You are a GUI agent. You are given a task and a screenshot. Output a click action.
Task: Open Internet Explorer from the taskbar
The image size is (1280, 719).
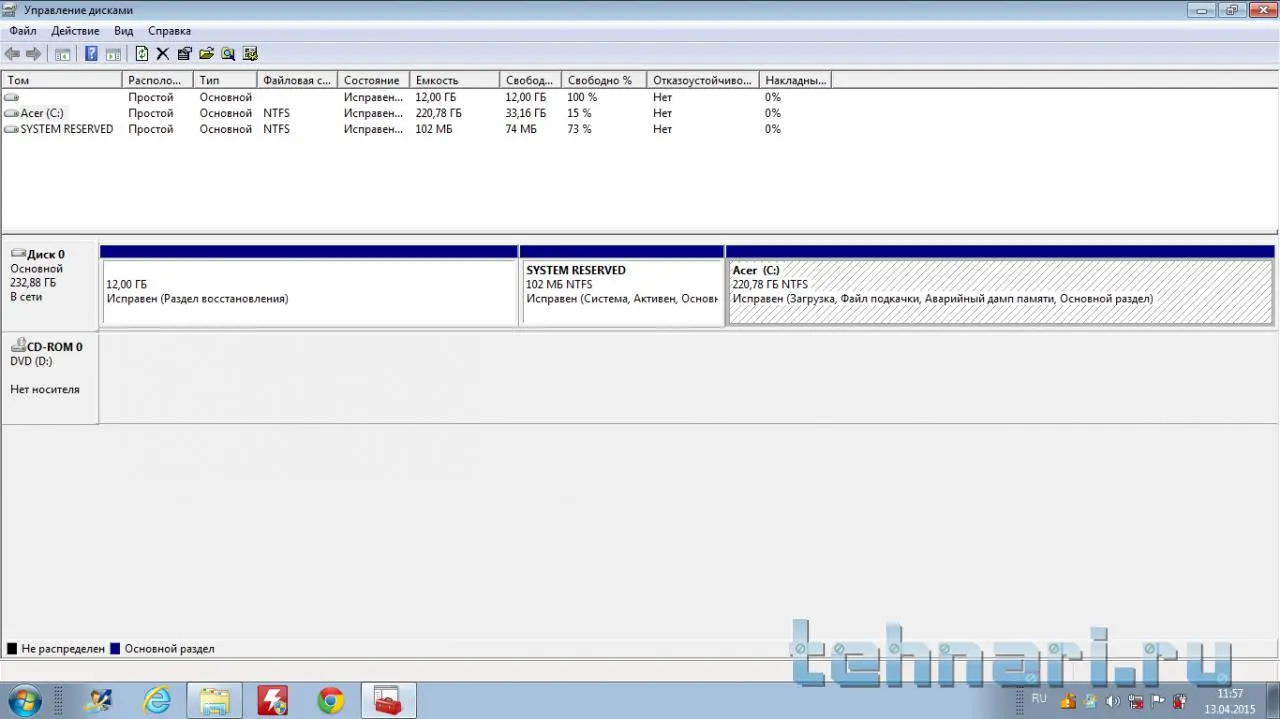(x=157, y=701)
